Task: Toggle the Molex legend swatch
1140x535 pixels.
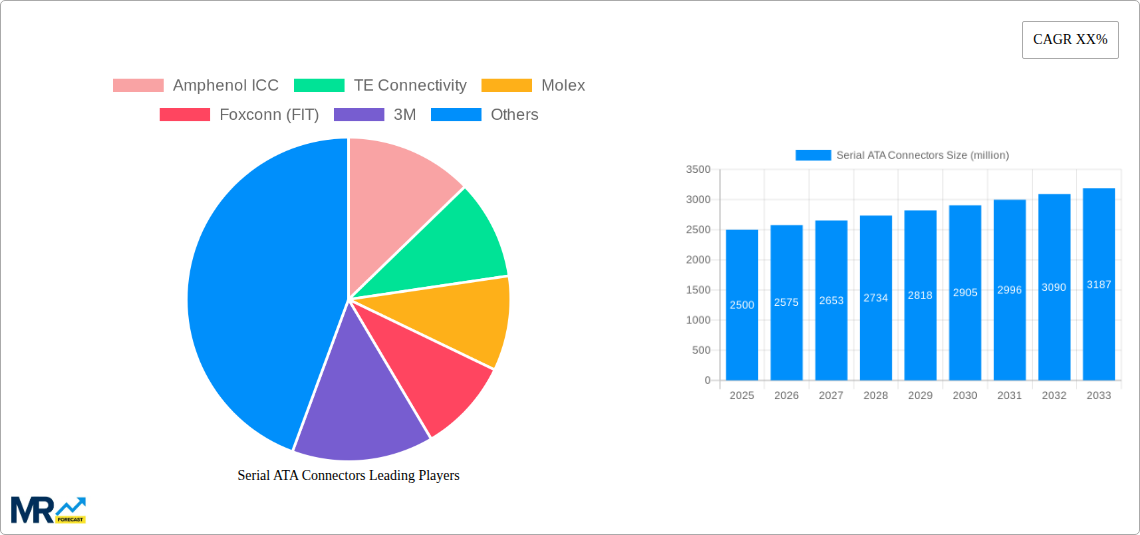Action: [507, 86]
